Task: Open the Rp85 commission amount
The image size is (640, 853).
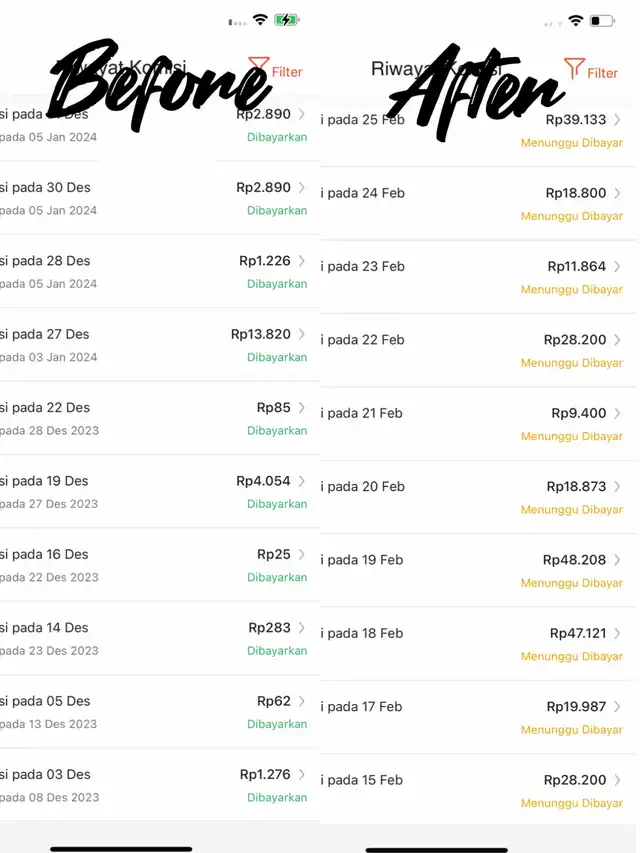Action: pos(274,407)
